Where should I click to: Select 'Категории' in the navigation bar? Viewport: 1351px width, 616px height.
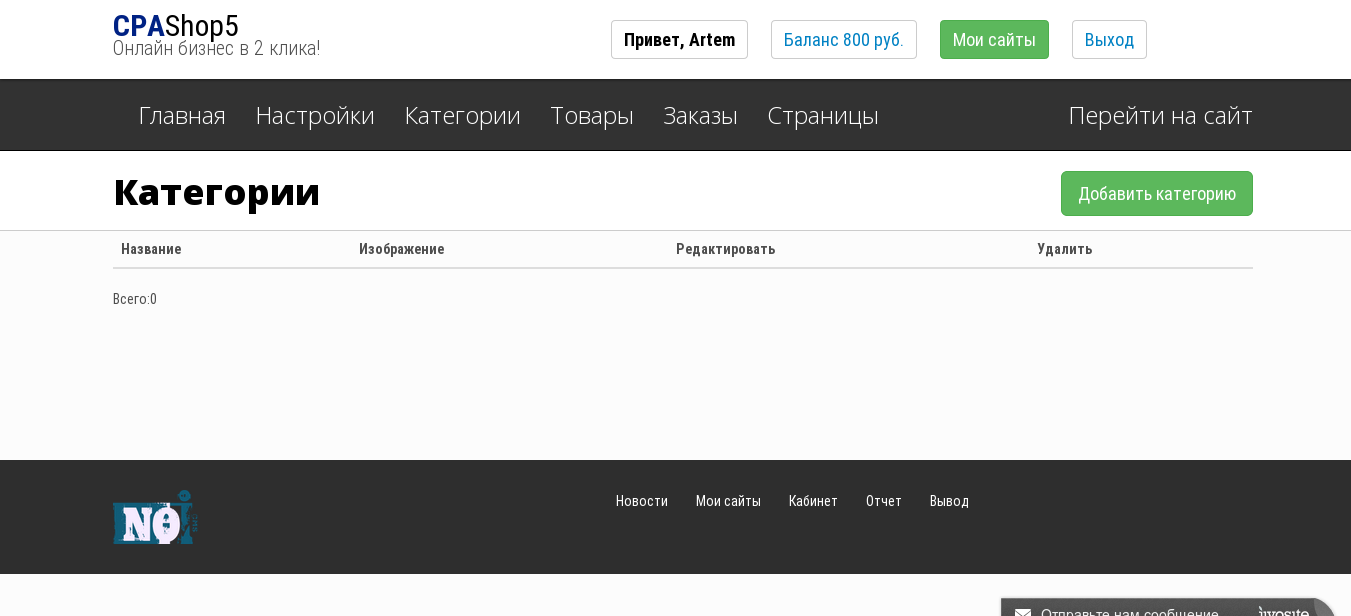click(462, 116)
